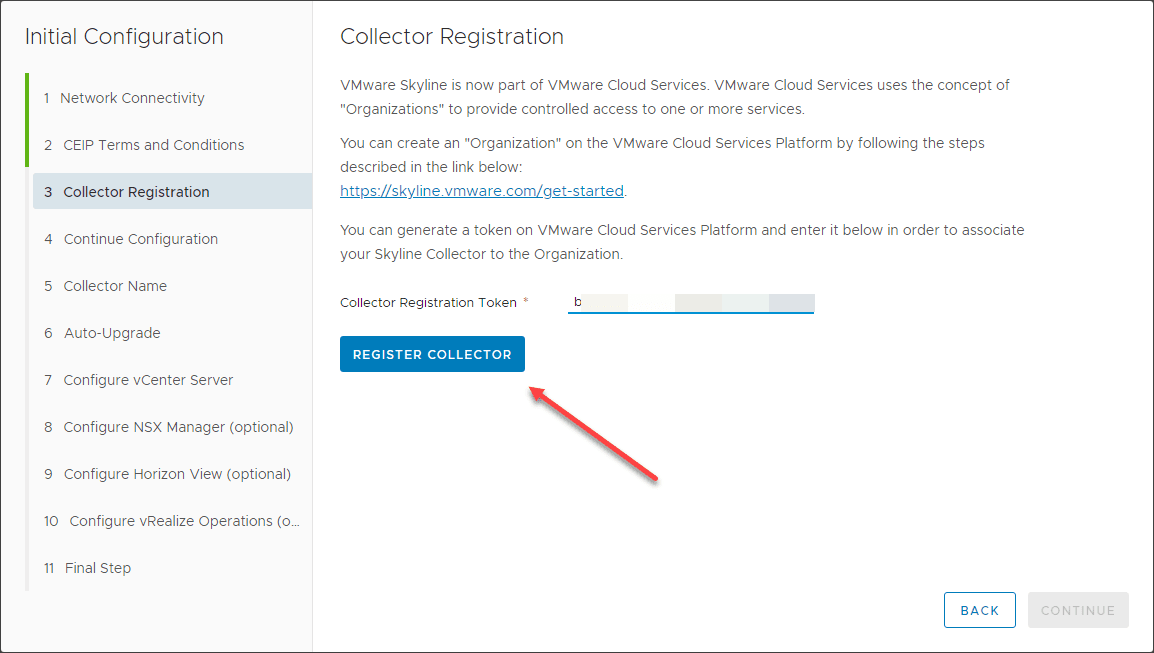Click the required field asterisk indicator

pos(525,300)
